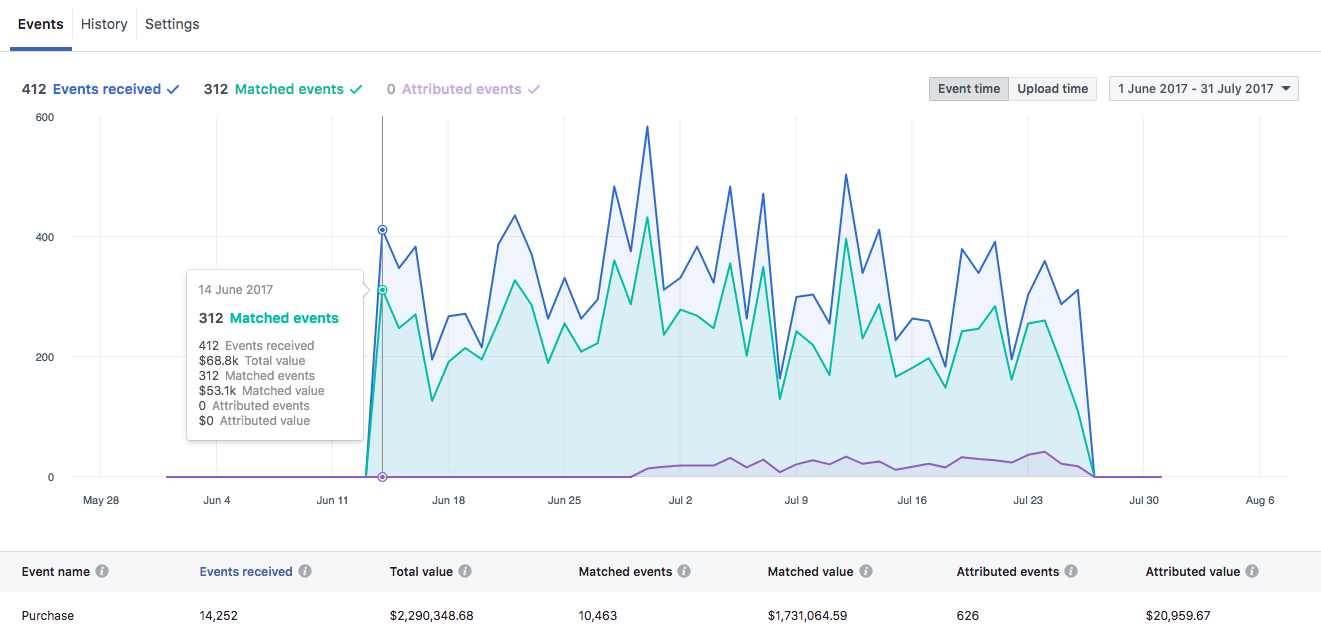Toggle Attributed events series checkmark

(534, 89)
